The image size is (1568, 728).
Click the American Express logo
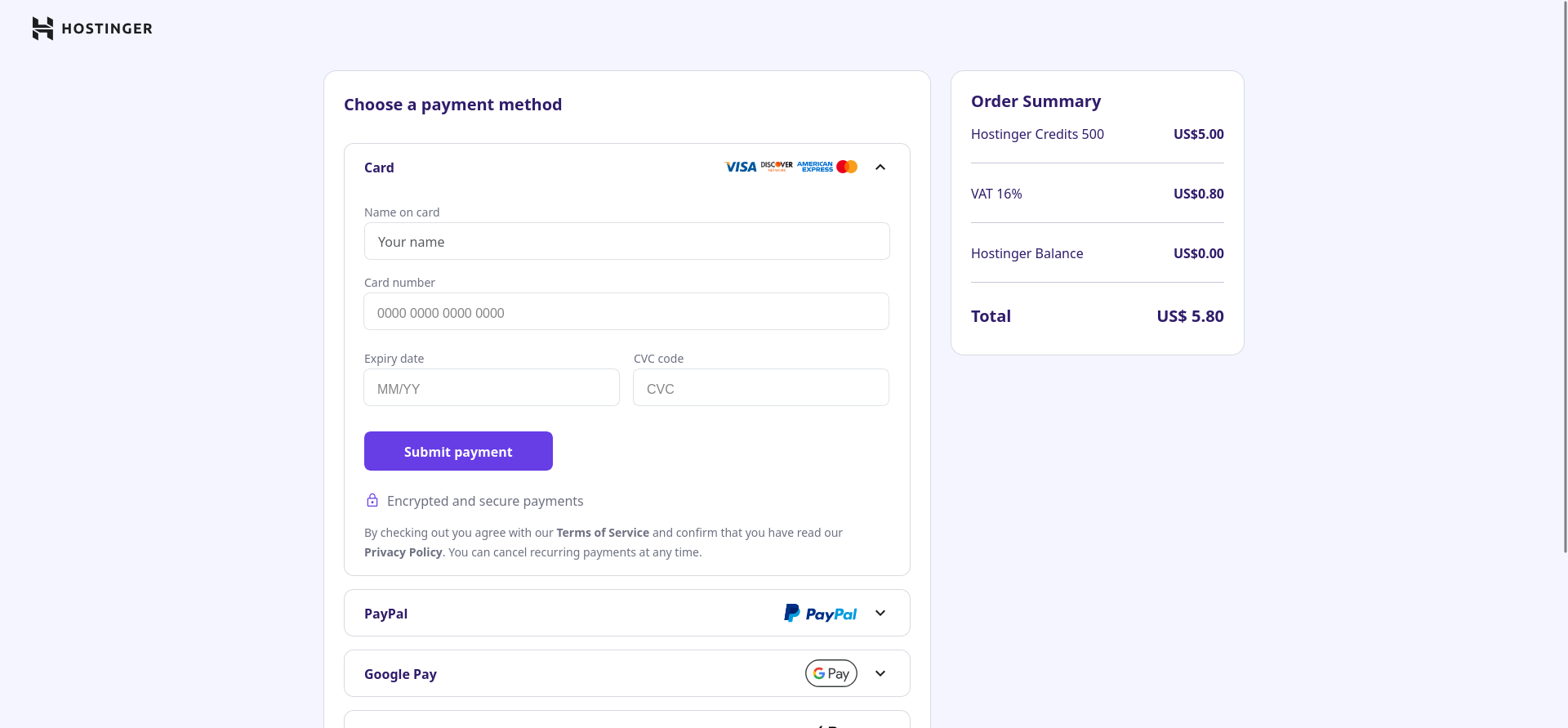(x=815, y=167)
